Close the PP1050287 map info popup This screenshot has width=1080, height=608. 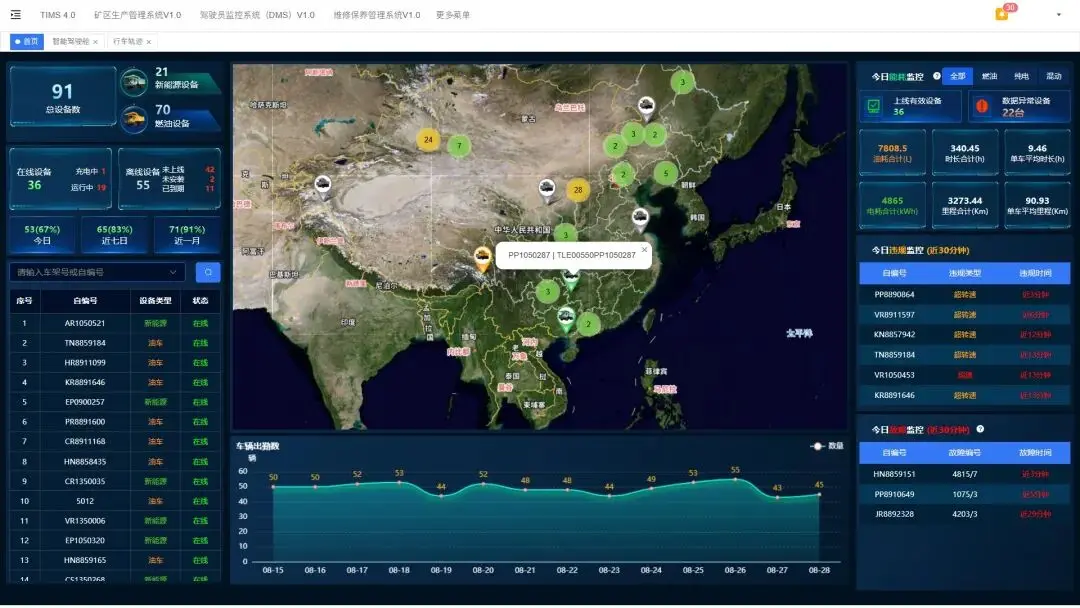pos(644,250)
